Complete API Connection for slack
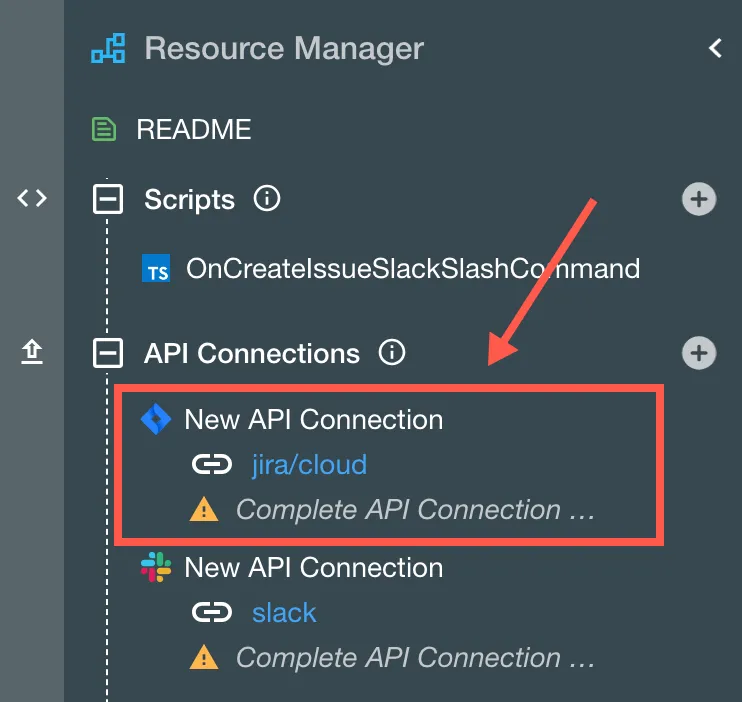The width and height of the screenshot is (742, 702). point(415,658)
